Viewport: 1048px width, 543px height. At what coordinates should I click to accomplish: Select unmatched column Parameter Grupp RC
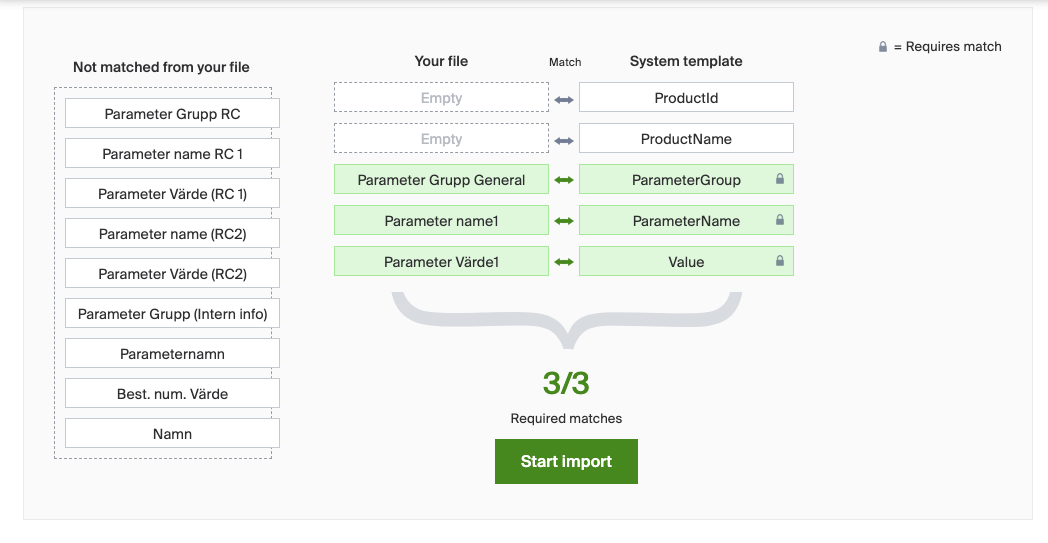(172, 114)
